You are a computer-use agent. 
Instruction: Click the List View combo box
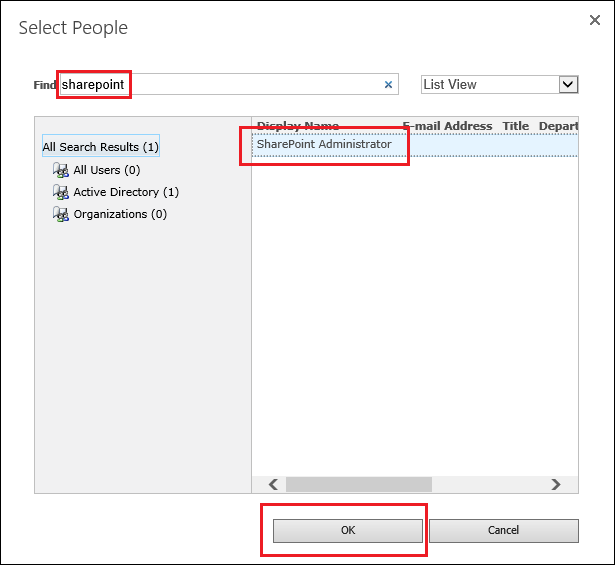500,84
